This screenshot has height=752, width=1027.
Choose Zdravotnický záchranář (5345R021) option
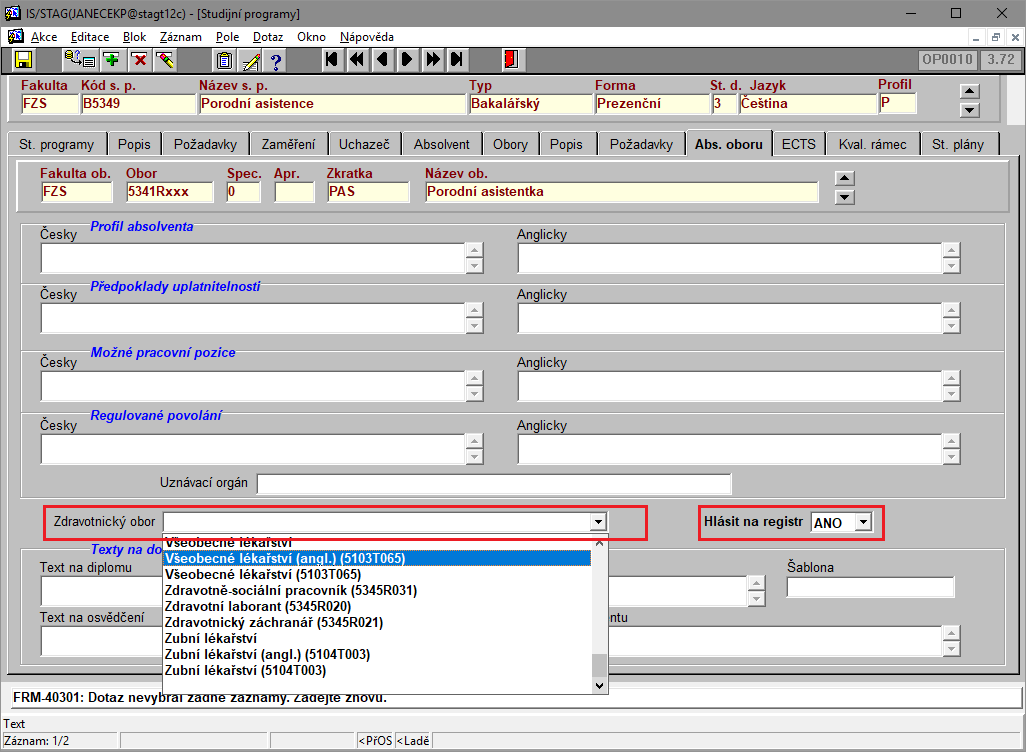click(x=377, y=622)
